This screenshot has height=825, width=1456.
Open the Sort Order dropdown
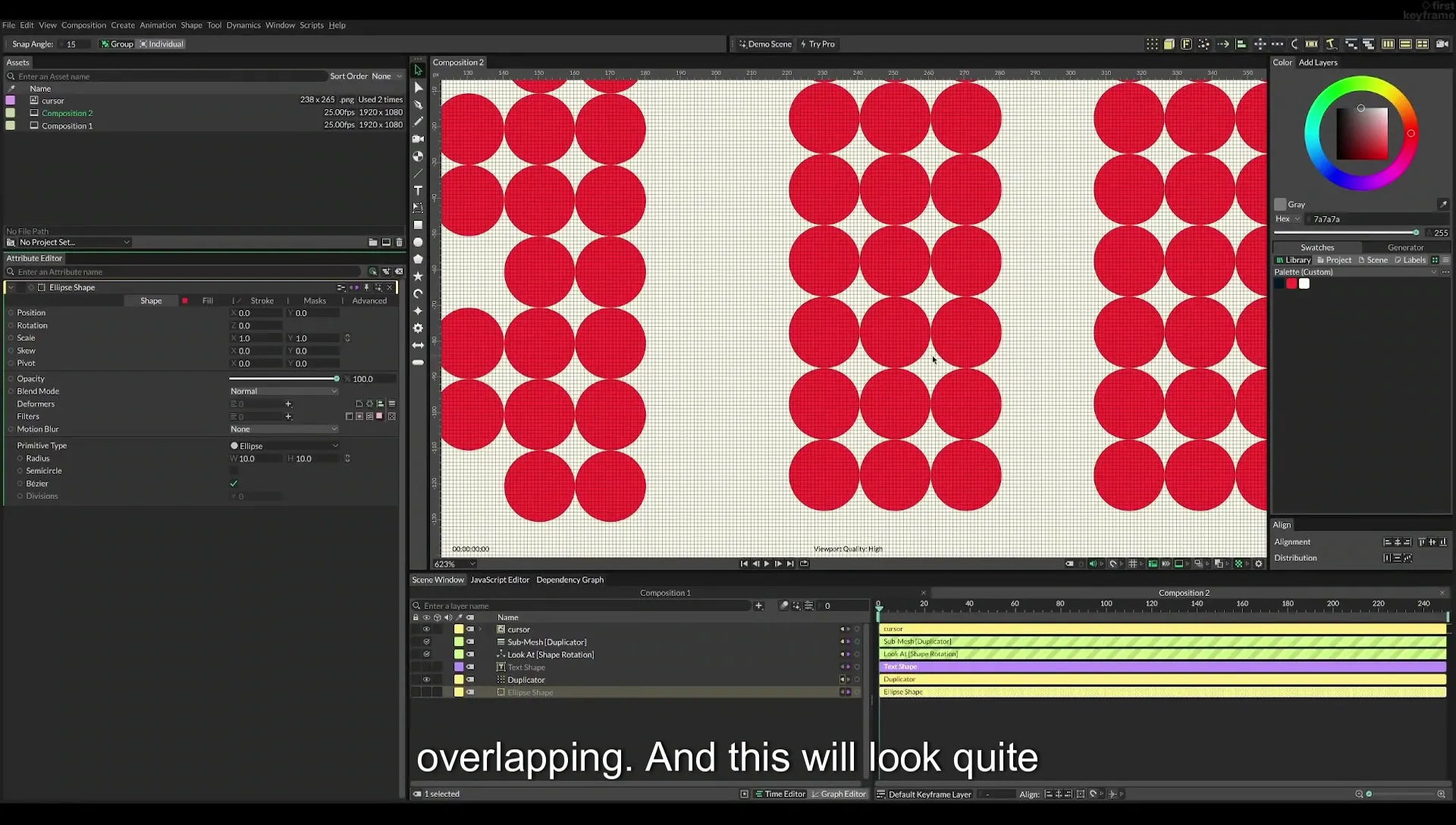coord(387,76)
